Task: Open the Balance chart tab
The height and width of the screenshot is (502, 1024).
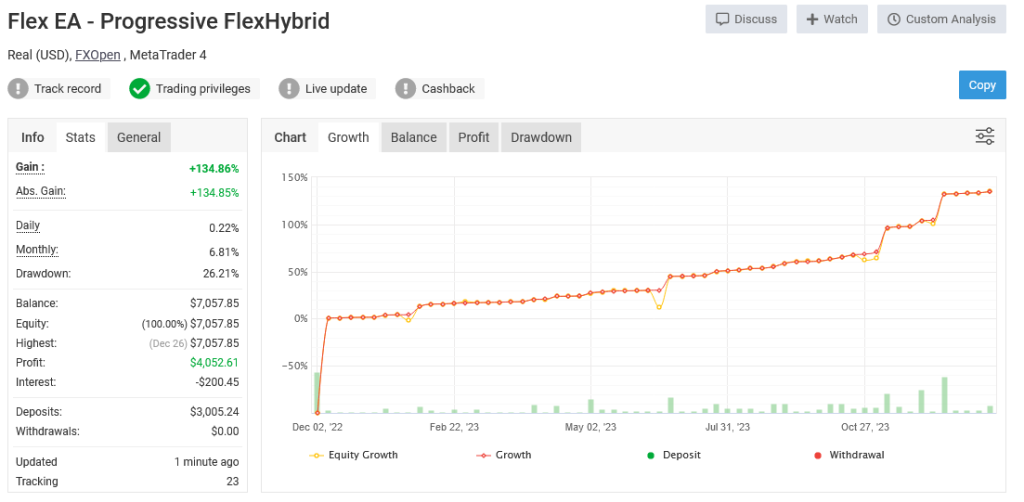Action: 414,137
